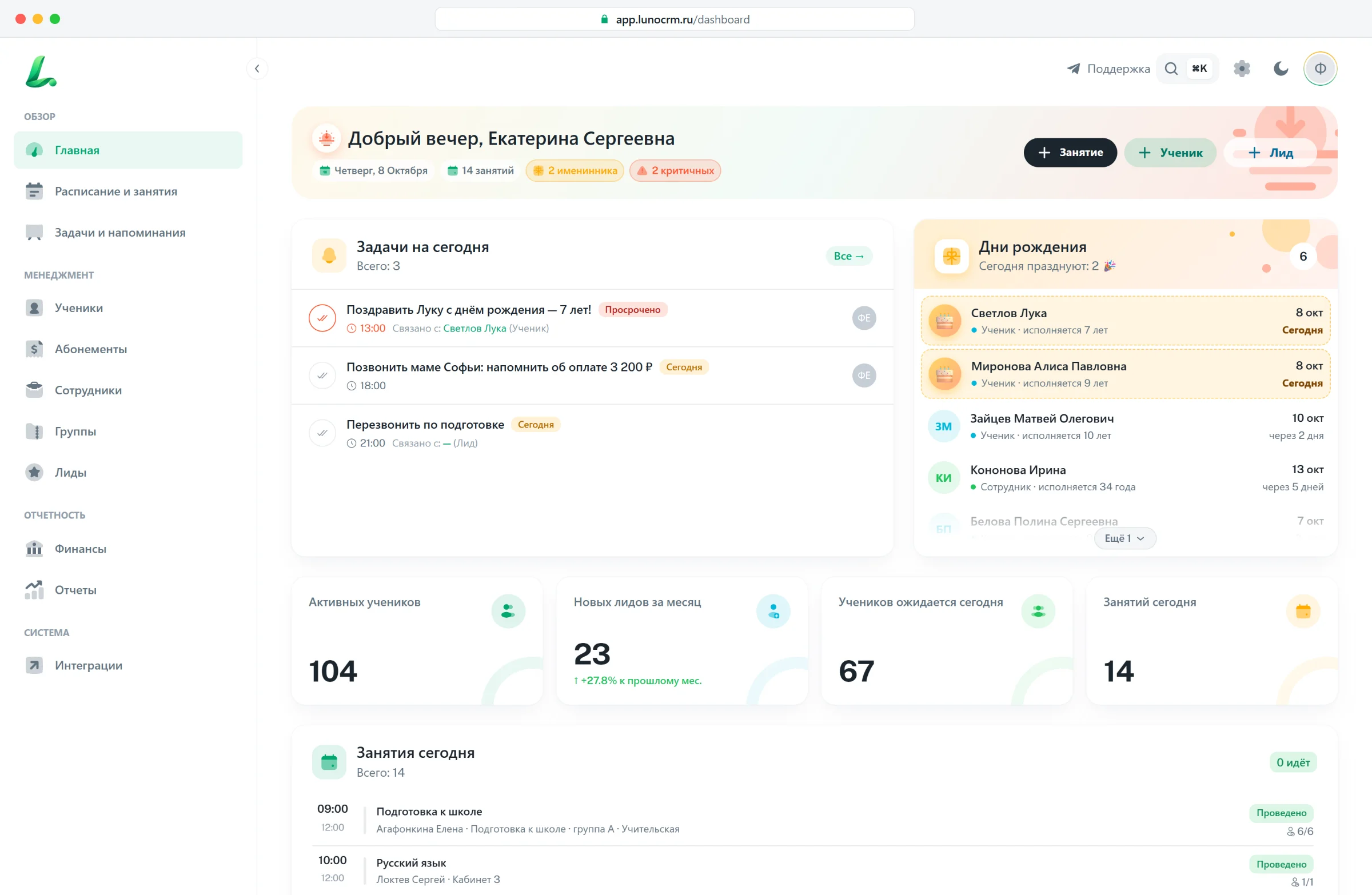Click the Поддержка paper plane icon
The width and height of the screenshot is (1372, 895).
[x=1073, y=69]
